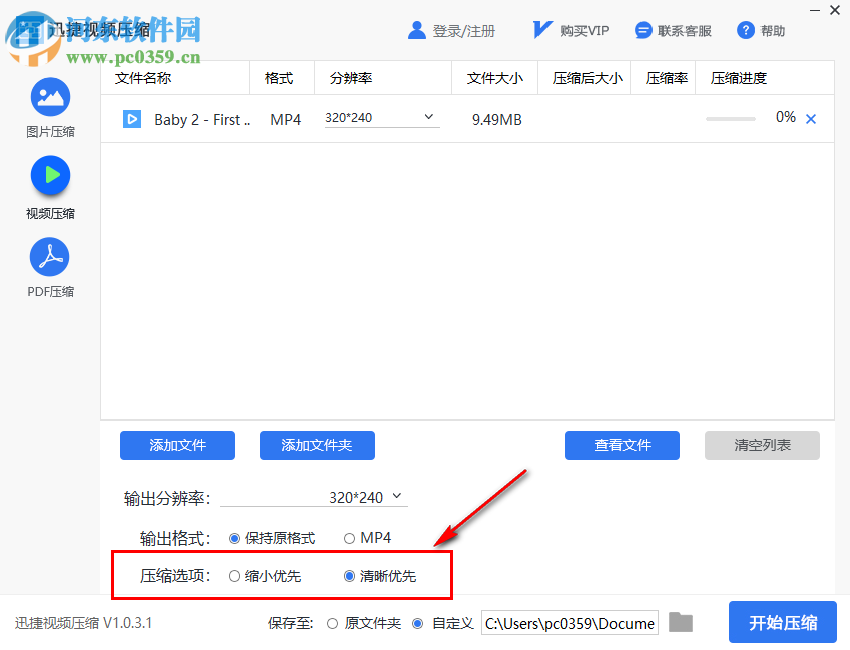Click the play icon next to Baby 2 video

click(132, 119)
